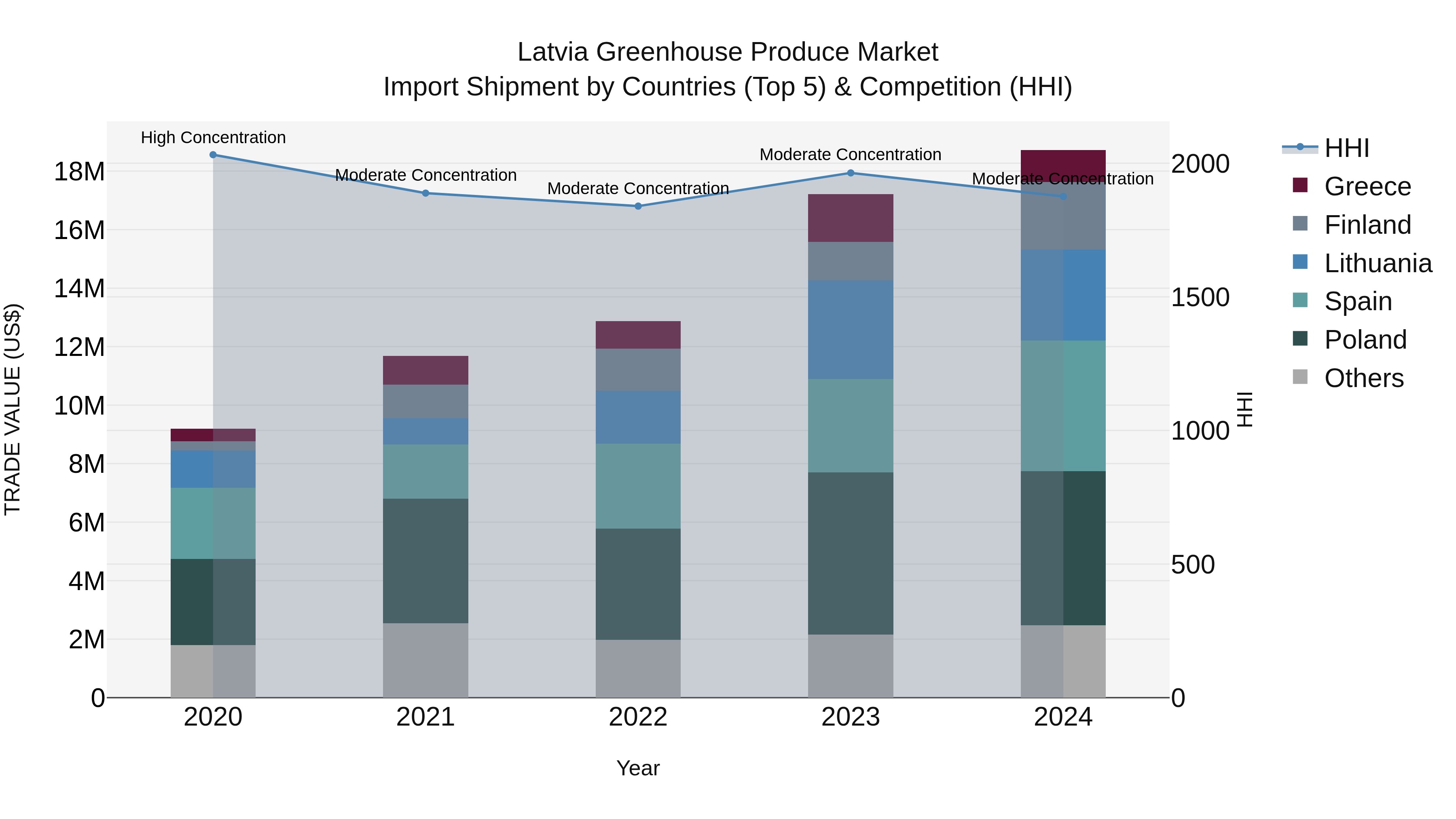Click the 18M y-axis tick label
Viewport: 1456px width, 819px height.
[79, 172]
